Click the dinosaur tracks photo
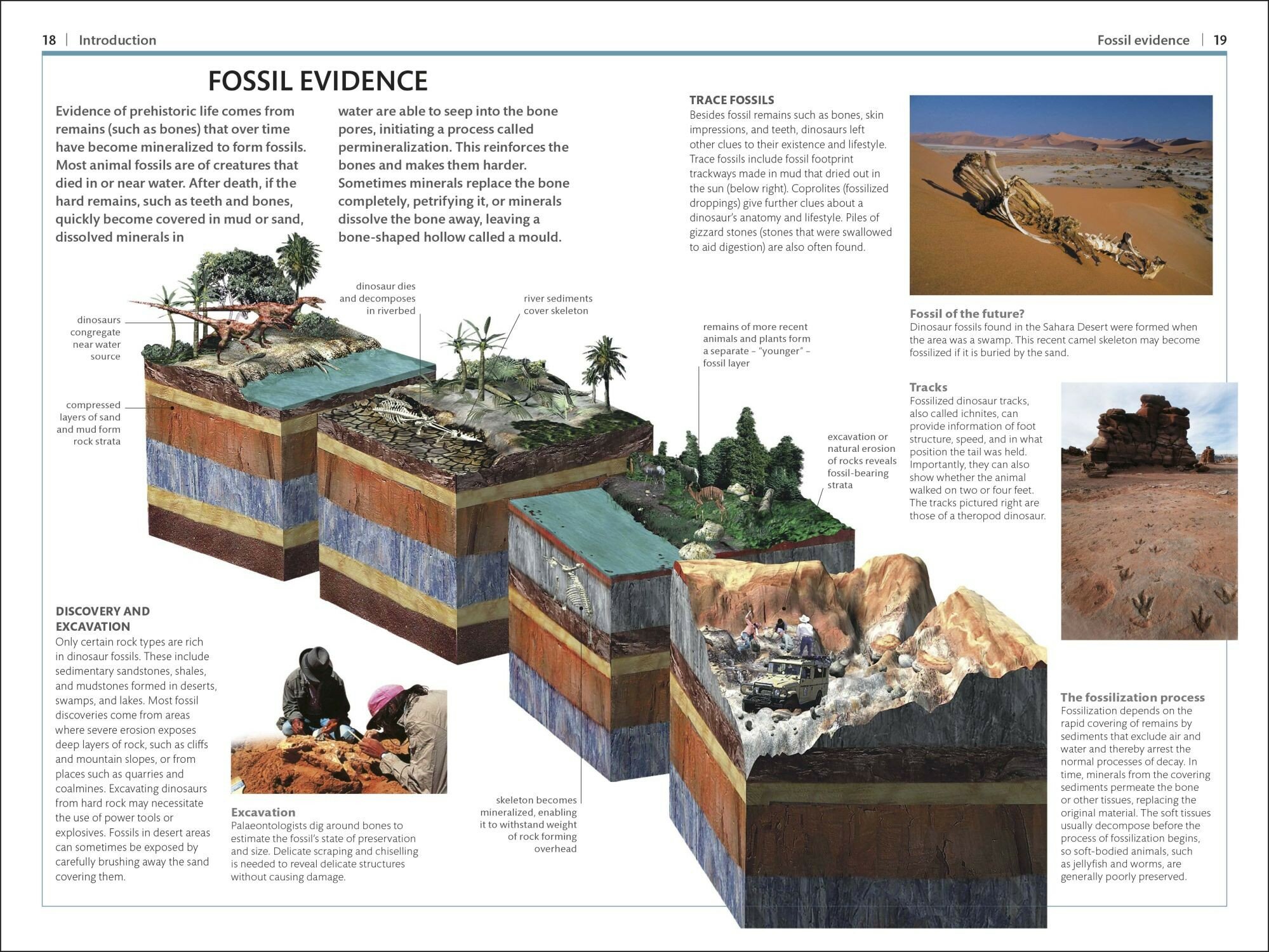The image size is (1269, 952). point(1148,511)
